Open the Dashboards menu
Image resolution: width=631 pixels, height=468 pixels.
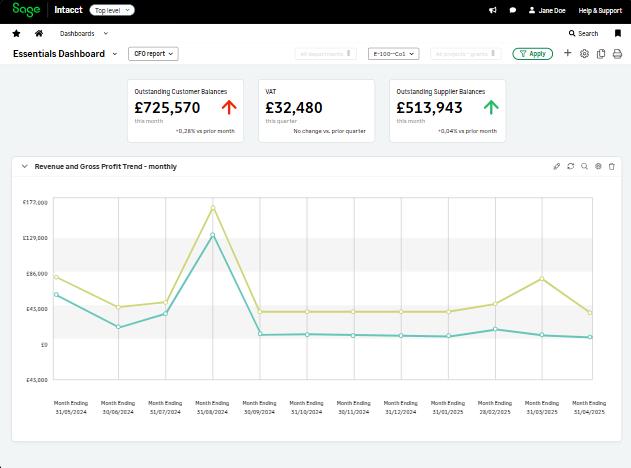click(x=77, y=33)
